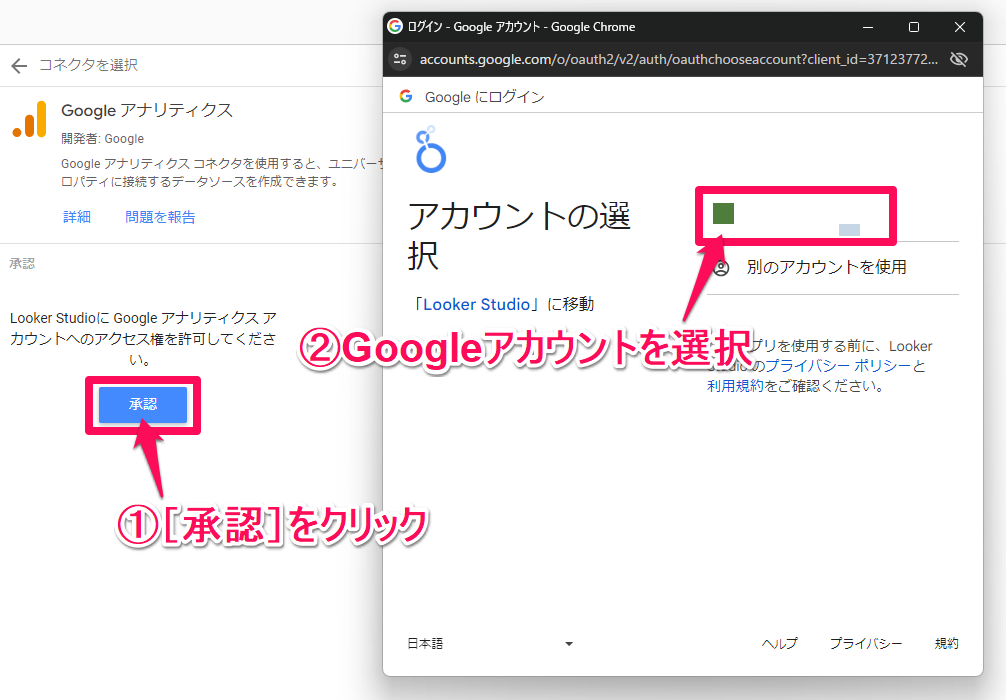Click the Google Analytics connector logo
The image size is (1006, 700).
[30, 119]
